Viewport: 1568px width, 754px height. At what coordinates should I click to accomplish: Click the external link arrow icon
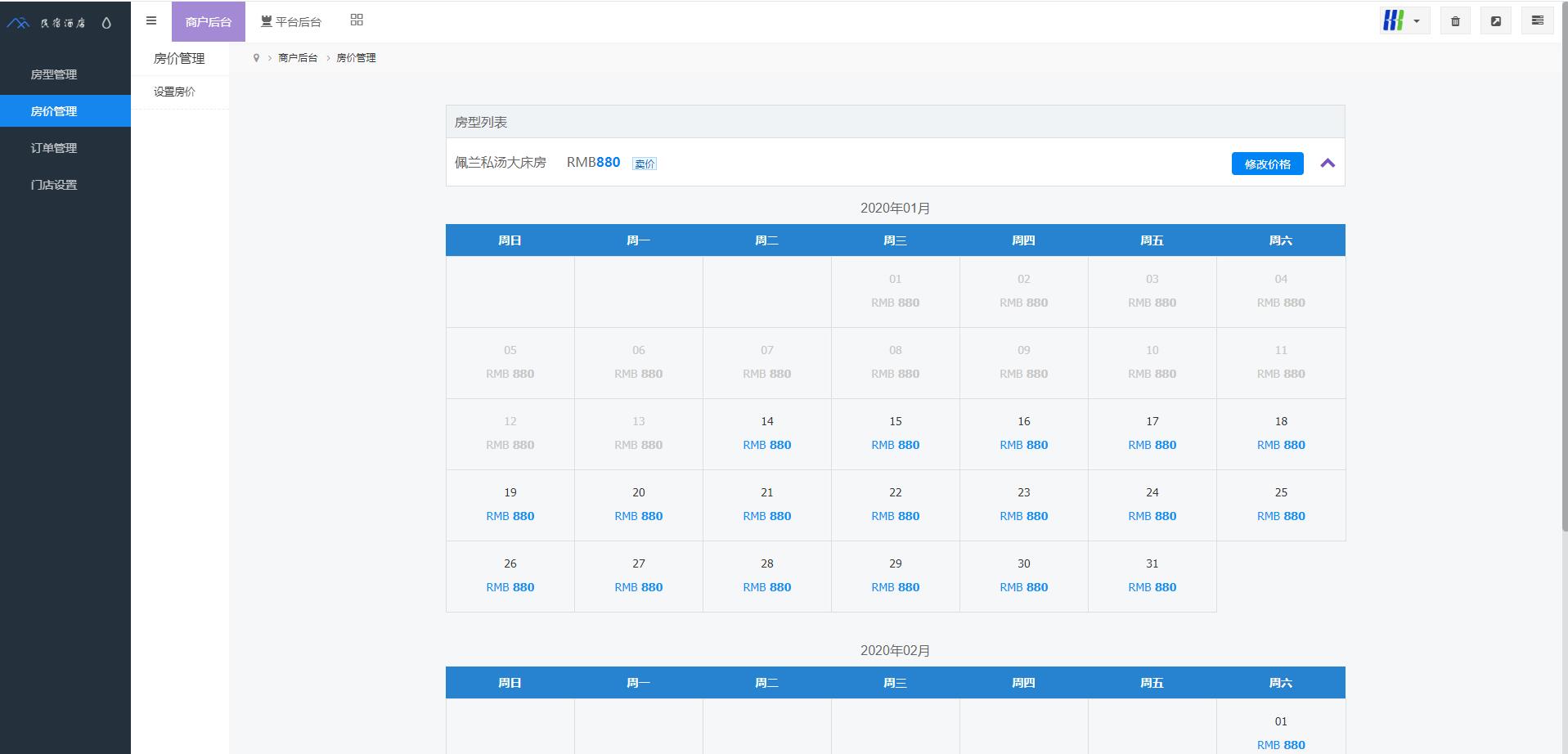pyautogui.click(x=1496, y=21)
